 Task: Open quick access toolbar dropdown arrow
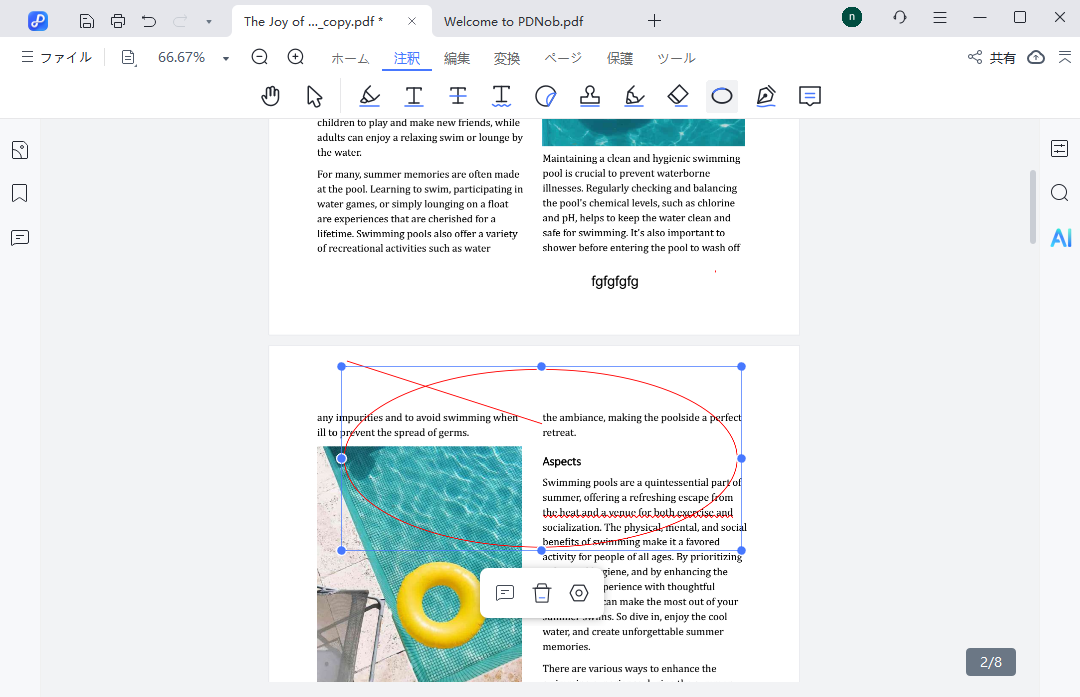coord(208,20)
